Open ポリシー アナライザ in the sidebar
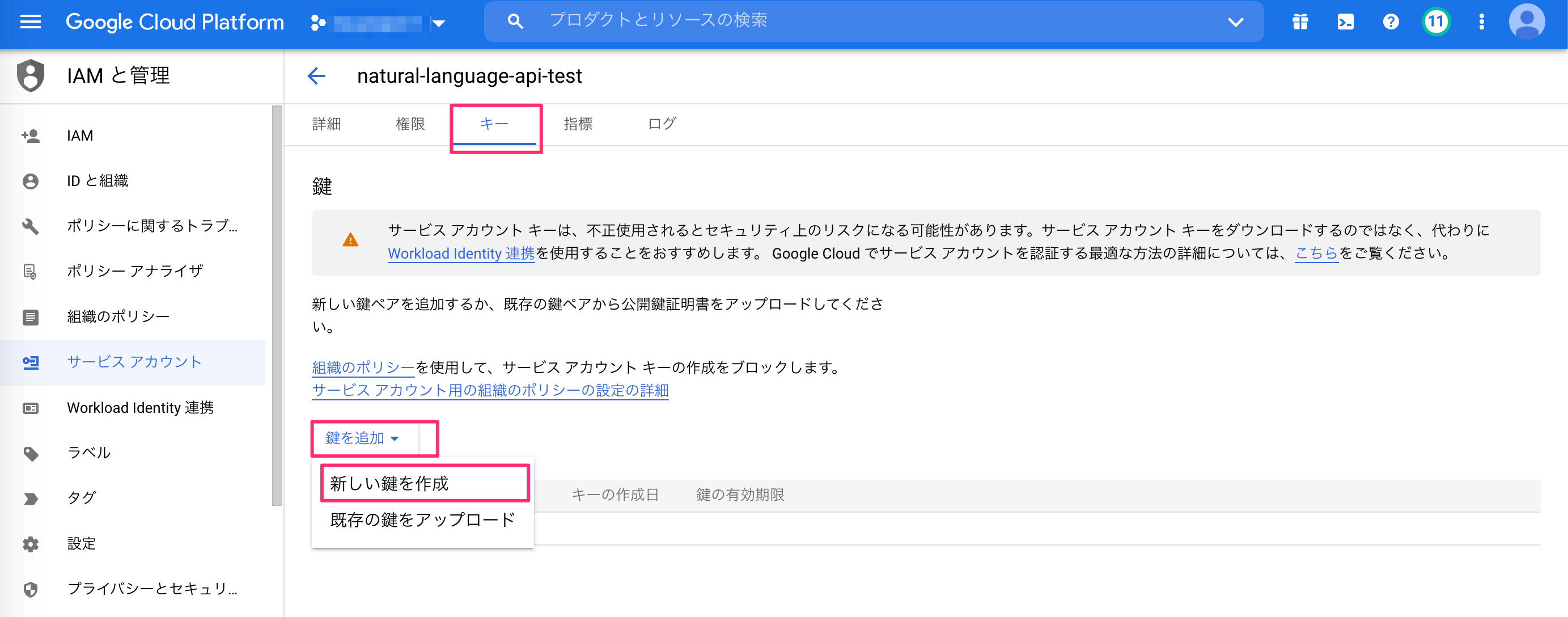1568x617 pixels. pyautogui.click(x=135, y=271)
